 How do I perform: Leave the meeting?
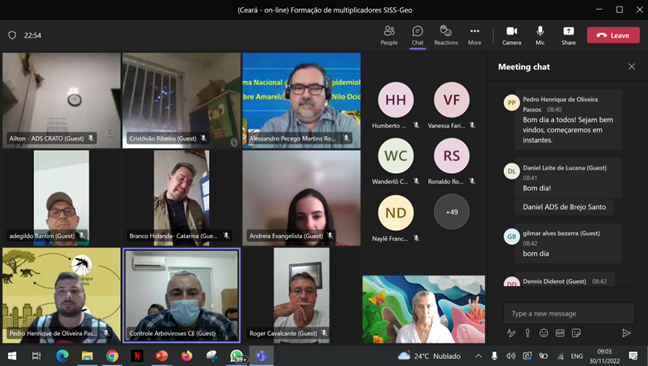tap(613, 36)
